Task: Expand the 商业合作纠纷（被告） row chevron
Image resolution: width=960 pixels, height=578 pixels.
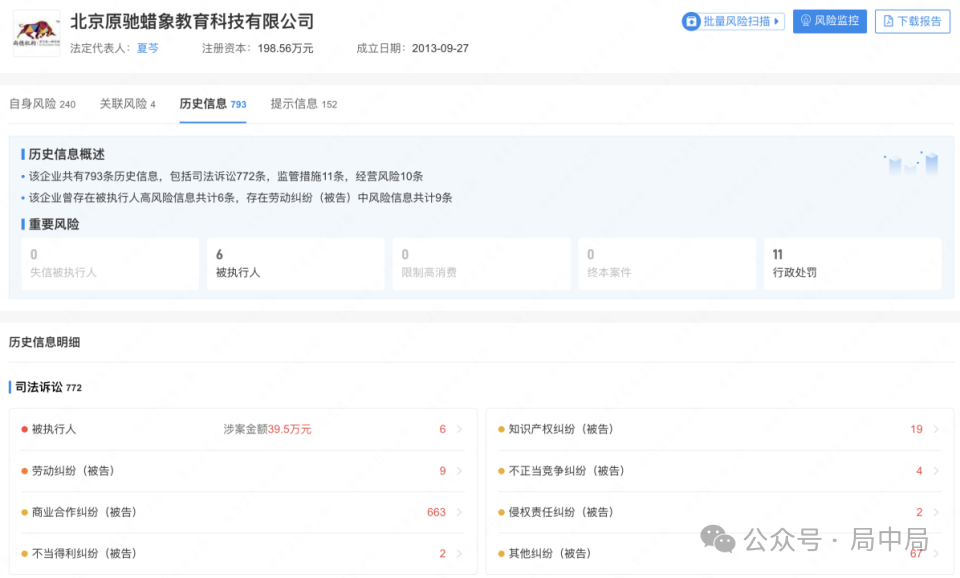Action: (x=459, y=512)
